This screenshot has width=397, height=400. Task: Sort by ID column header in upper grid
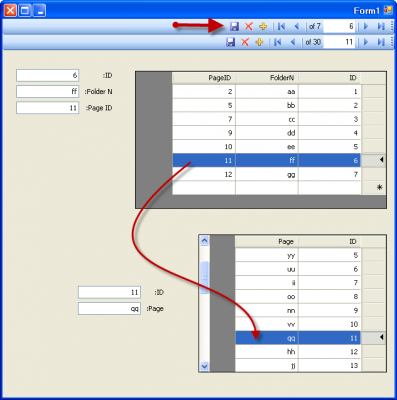[330, 78]
